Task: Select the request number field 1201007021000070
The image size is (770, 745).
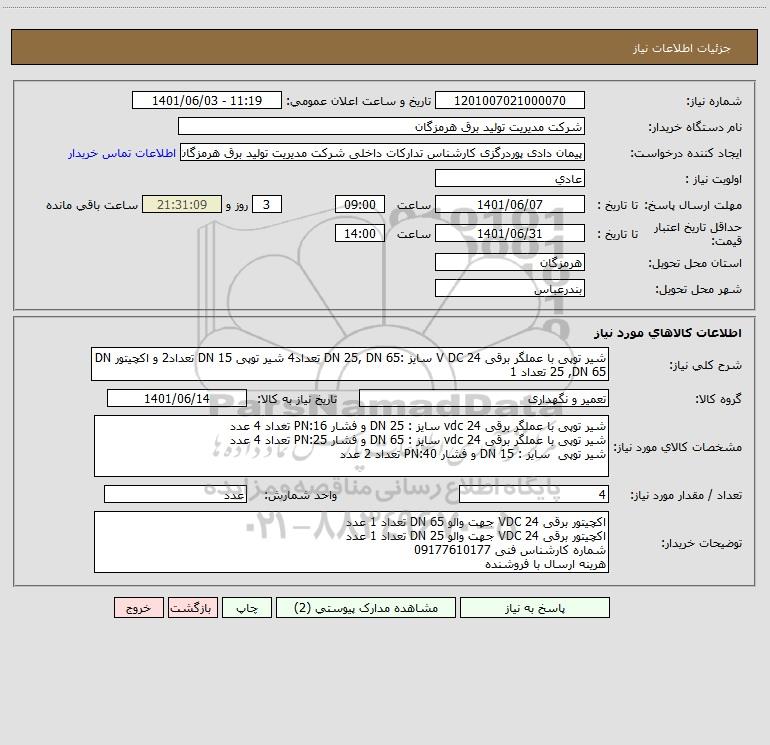Action: [510, 101]
